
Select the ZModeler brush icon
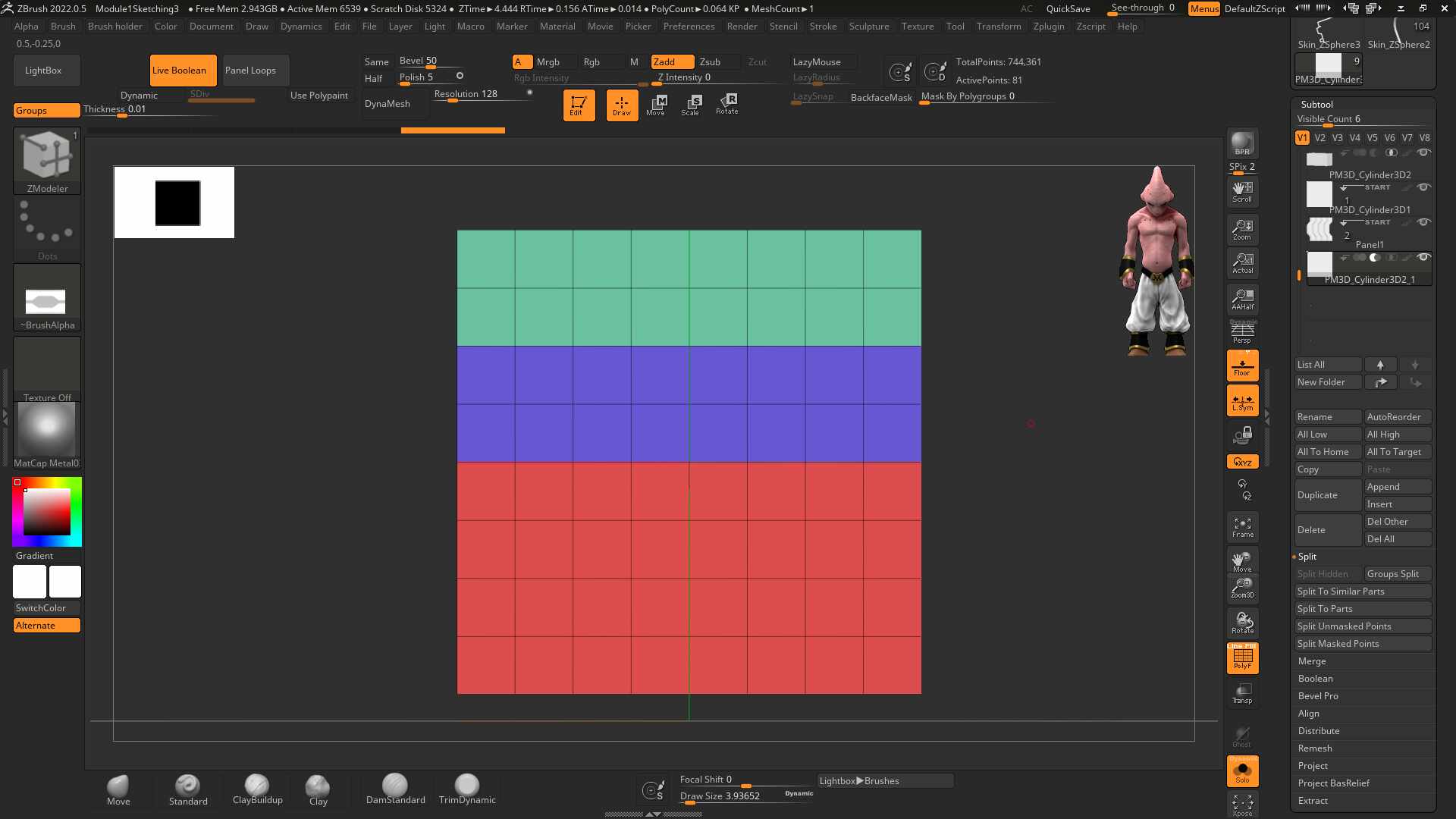(x=47, y=161)
